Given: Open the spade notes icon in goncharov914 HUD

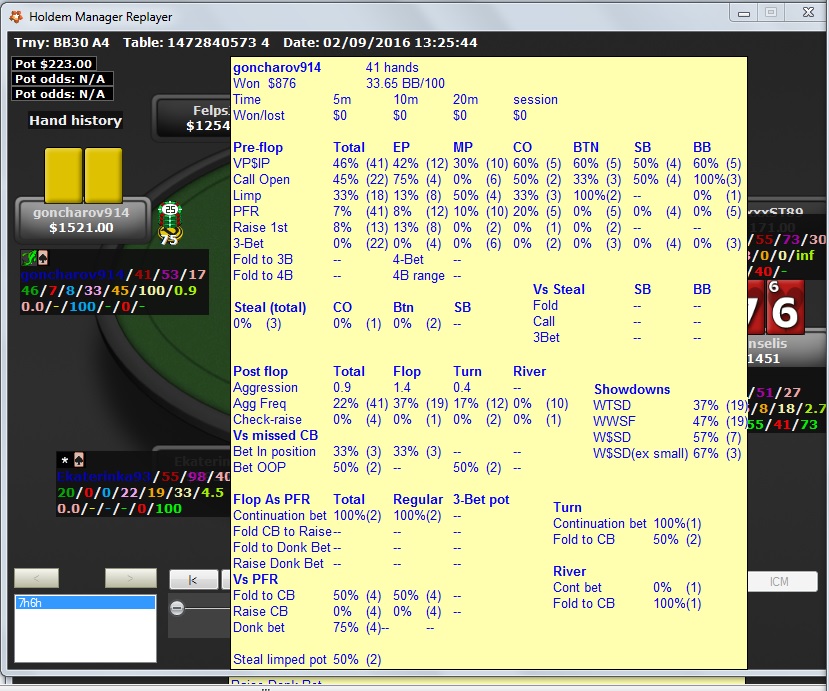Looking at the screenshot, I should 43,258.
